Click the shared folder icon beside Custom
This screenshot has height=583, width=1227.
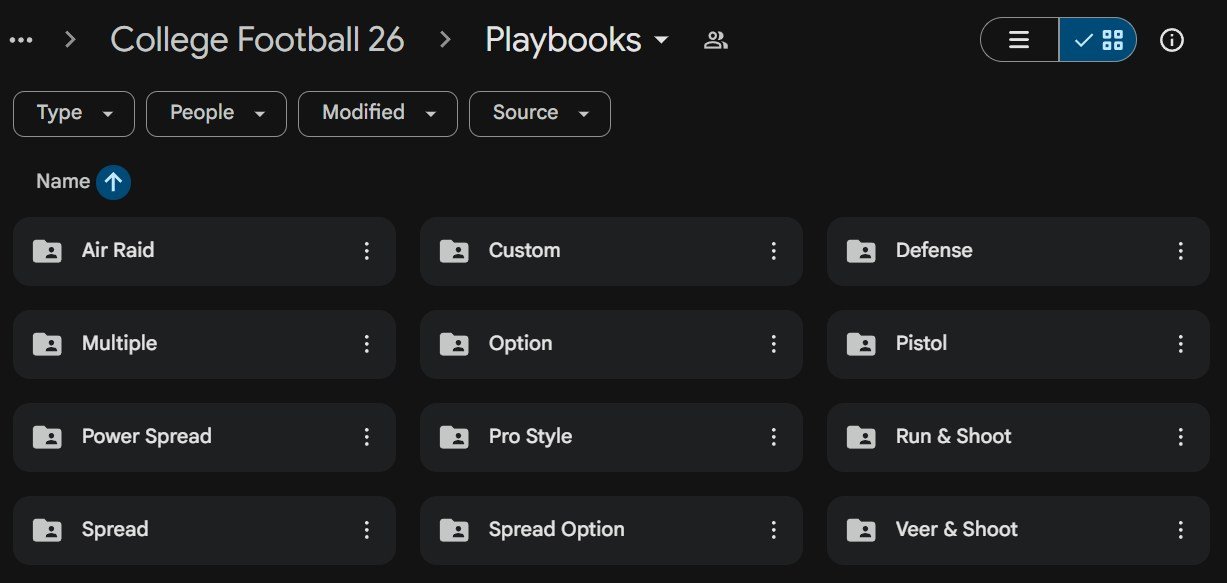tap(454, 251)
